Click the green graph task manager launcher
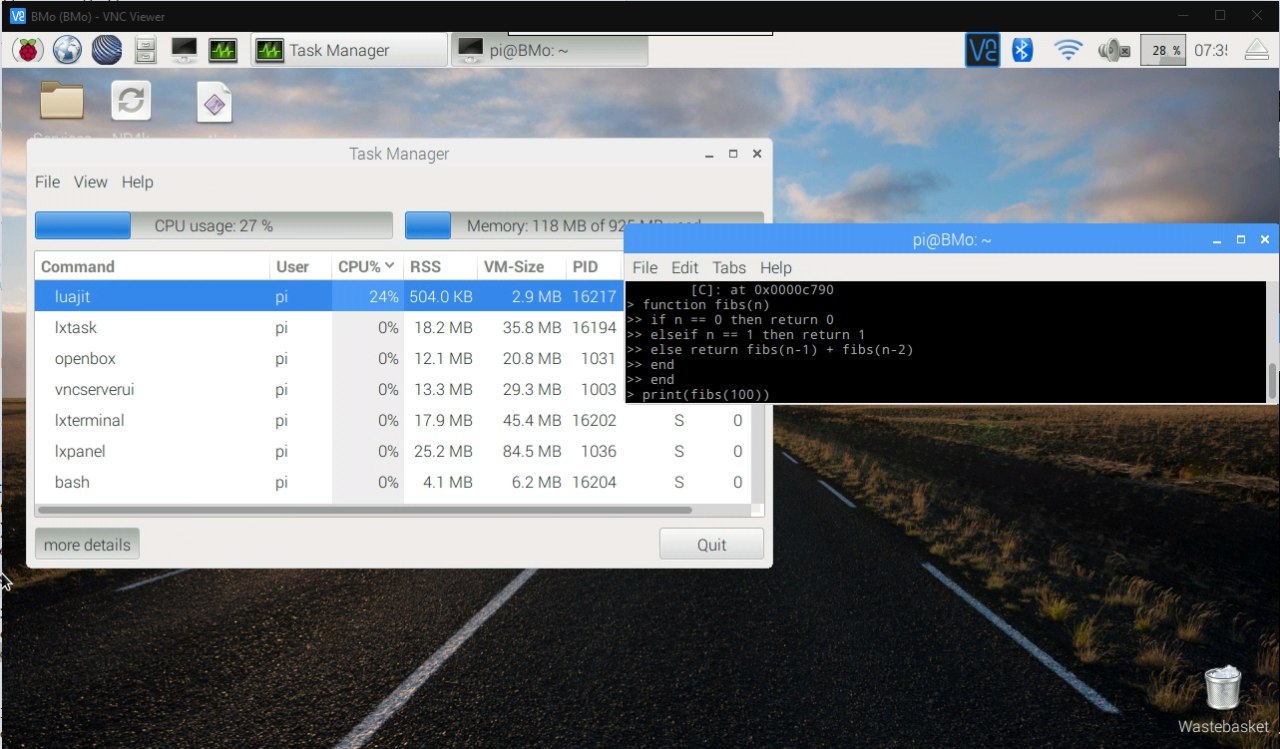The width and height of the screenshot is (1280, 749). (222, 50)
